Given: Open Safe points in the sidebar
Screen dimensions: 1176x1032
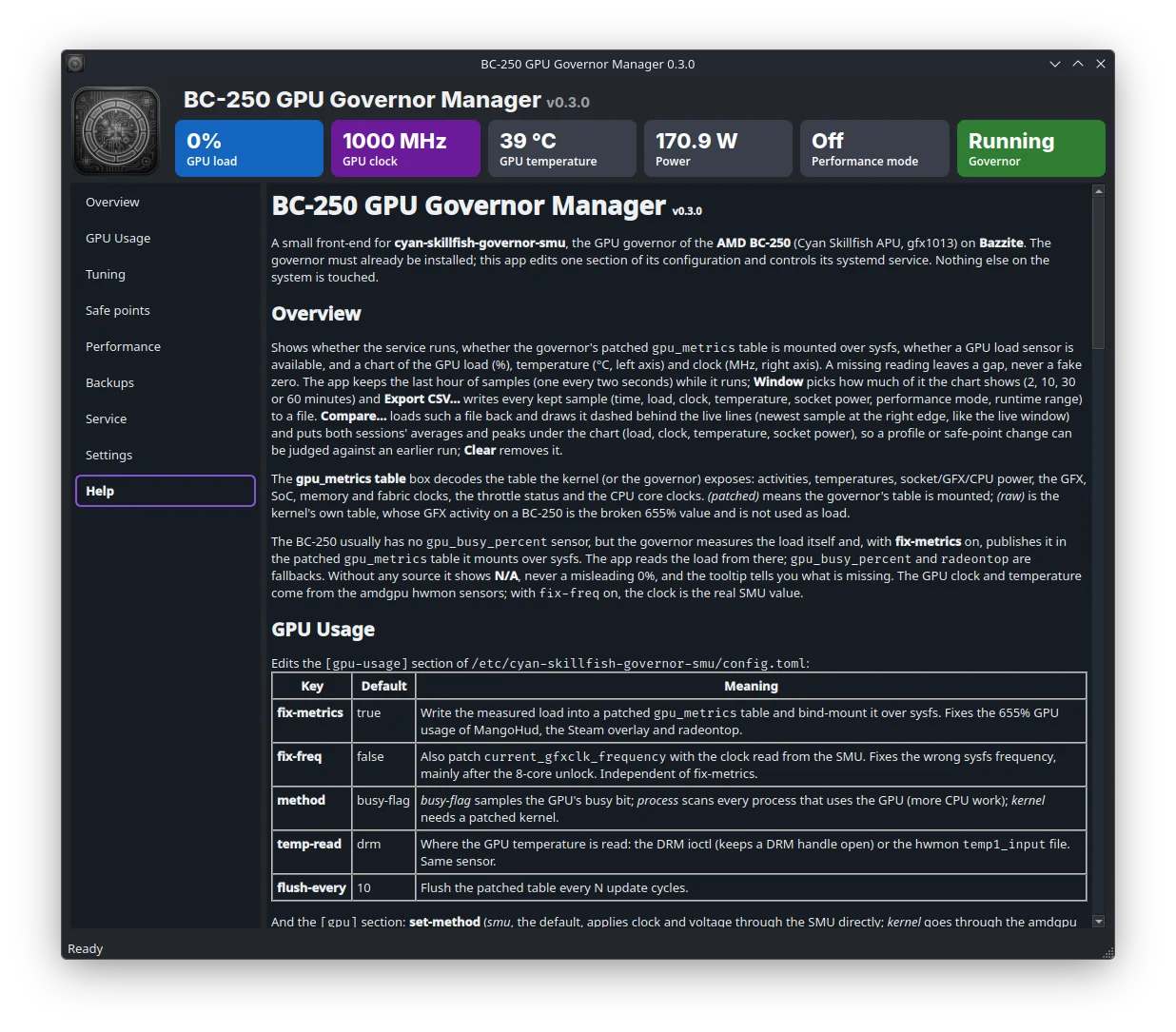Looking at the screenshot, I should coord(166,310).
